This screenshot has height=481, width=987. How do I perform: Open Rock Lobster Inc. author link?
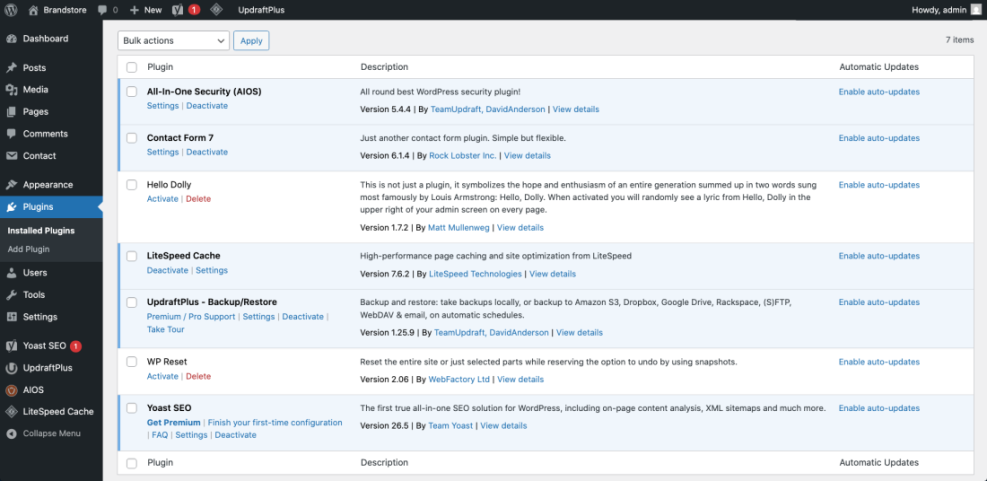click(x=463, y=156)
